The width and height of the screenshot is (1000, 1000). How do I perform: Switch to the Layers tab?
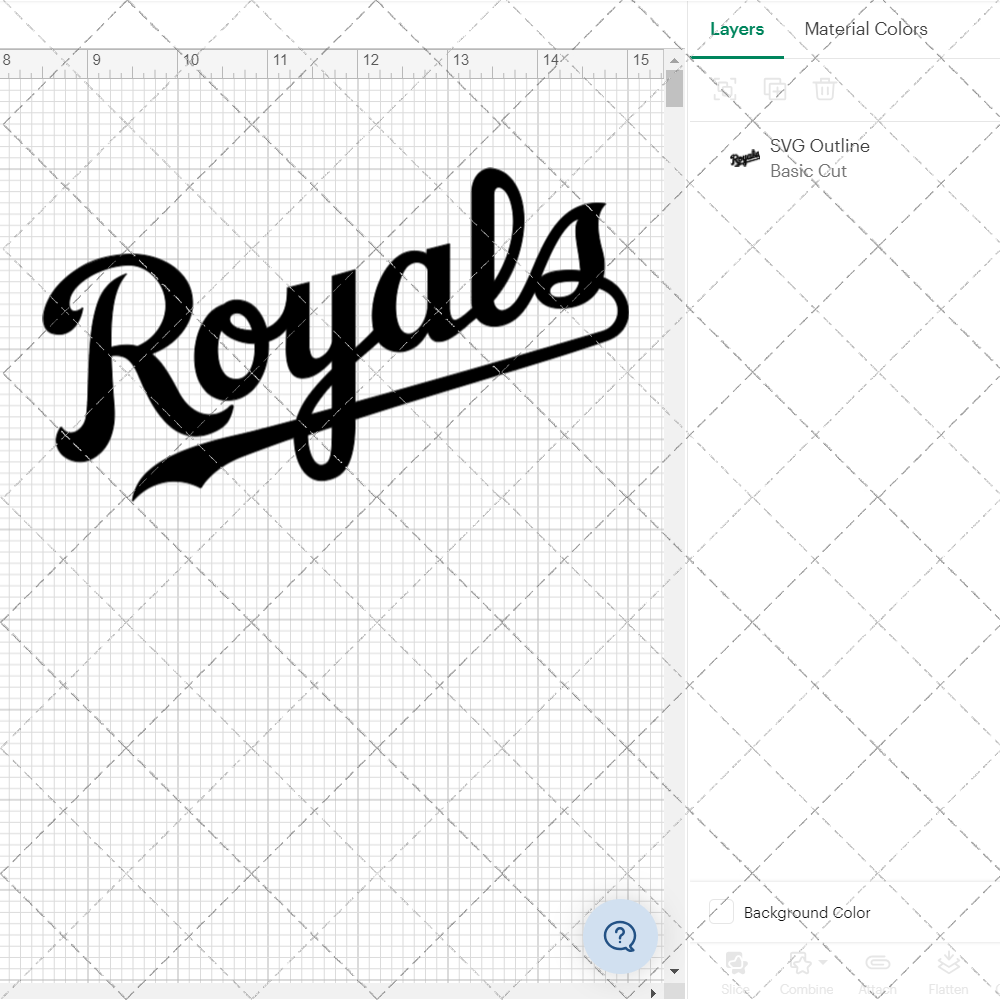click(737, 29)
